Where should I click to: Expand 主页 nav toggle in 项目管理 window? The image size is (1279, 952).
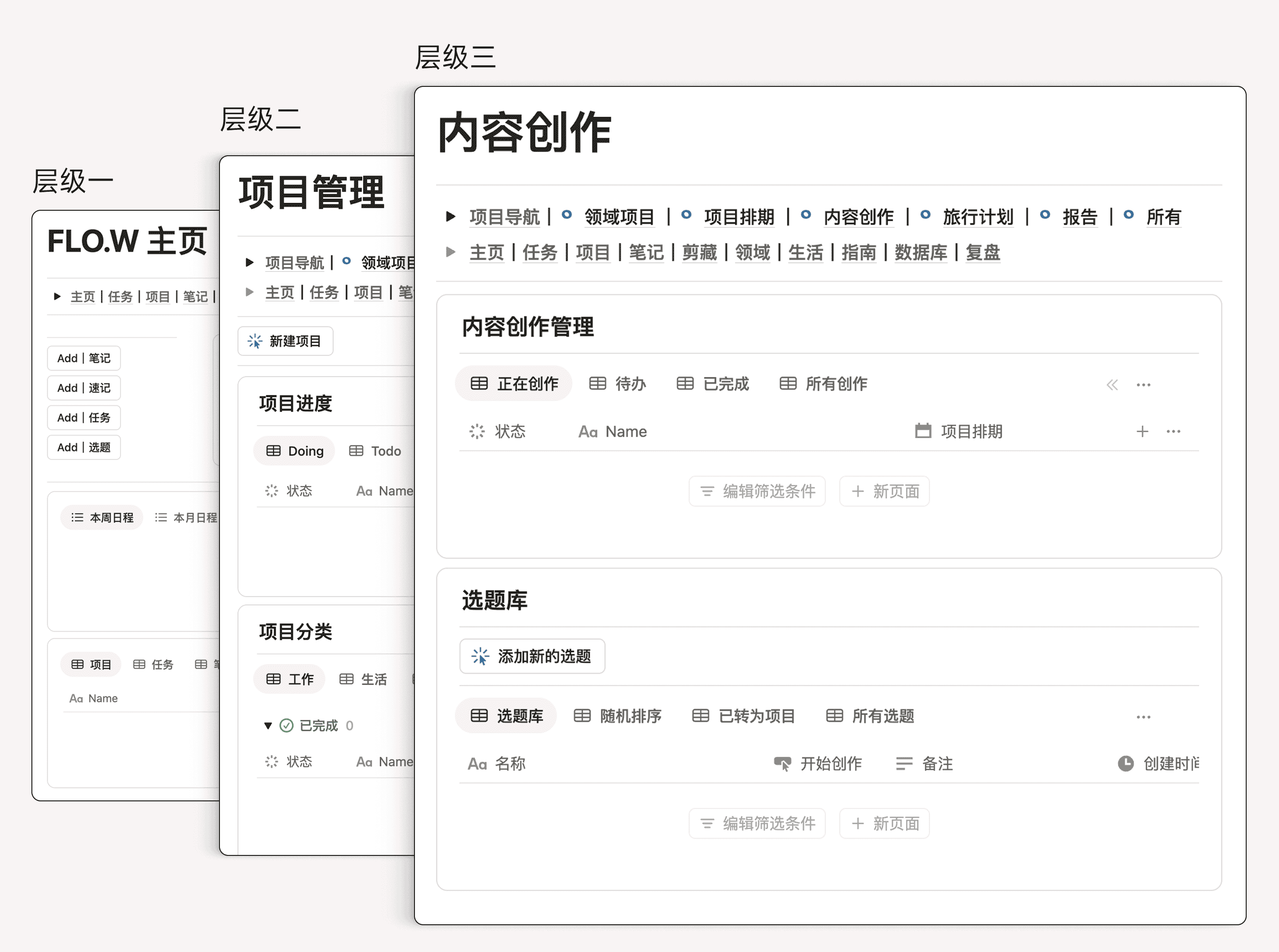point(250,292)
